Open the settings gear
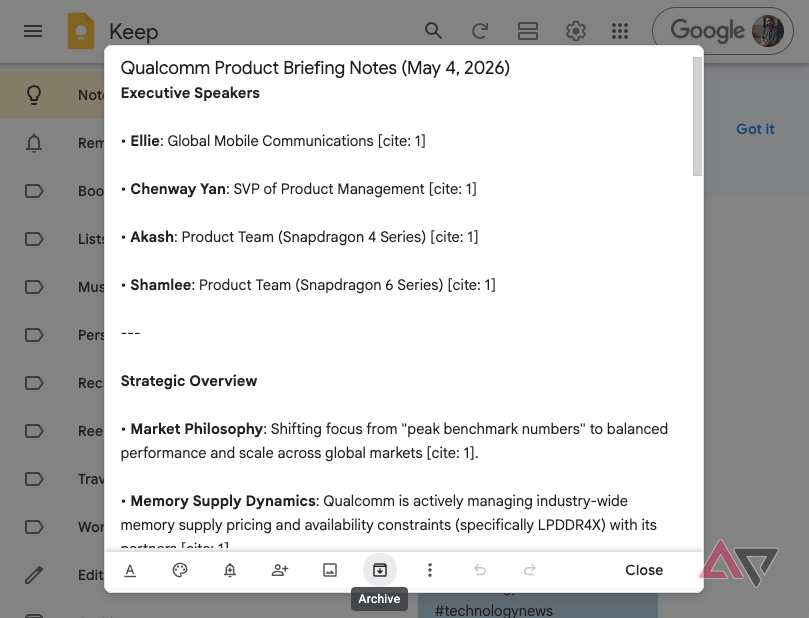The image size is (809, 618). pos(575,31)
